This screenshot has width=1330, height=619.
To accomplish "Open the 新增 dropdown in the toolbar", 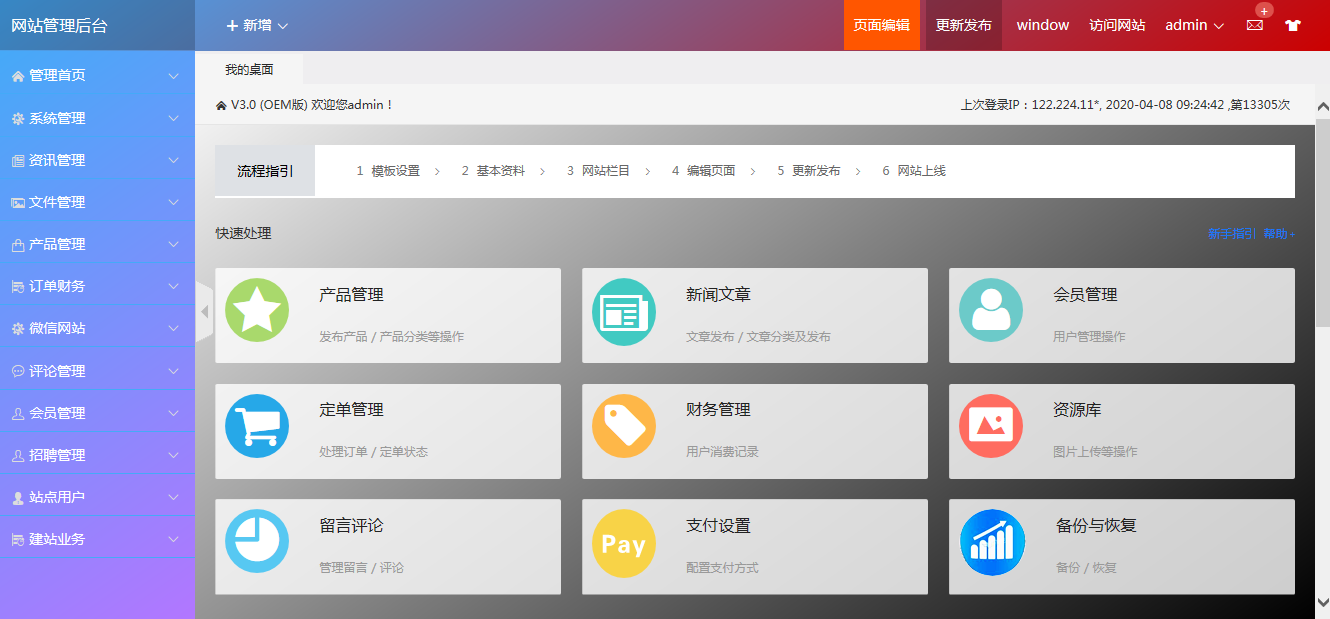I will [254, 25].
